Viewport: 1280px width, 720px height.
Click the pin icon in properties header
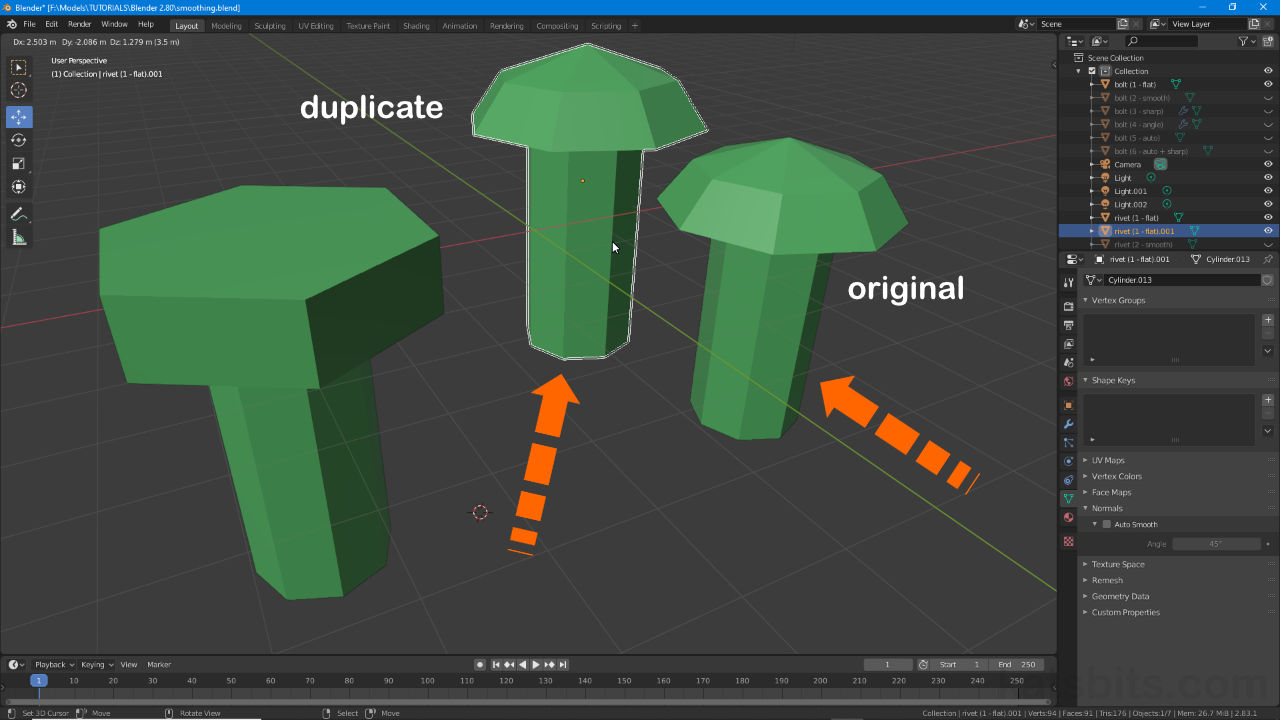pos(1268,259)
